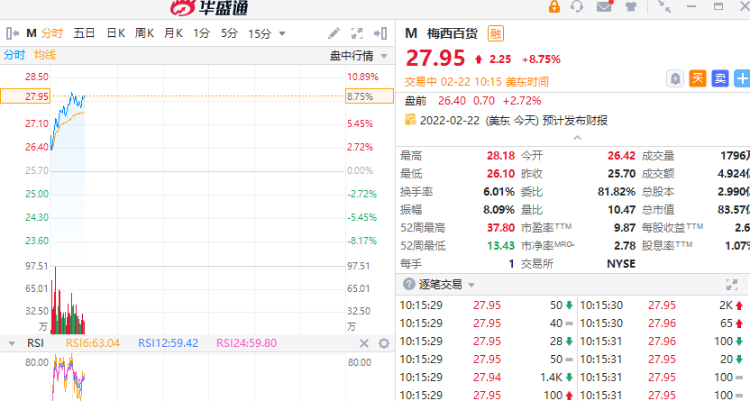Screen dimensions: 750x401
Task: Switch to 月K monthly chart
Action: point(173,33)
